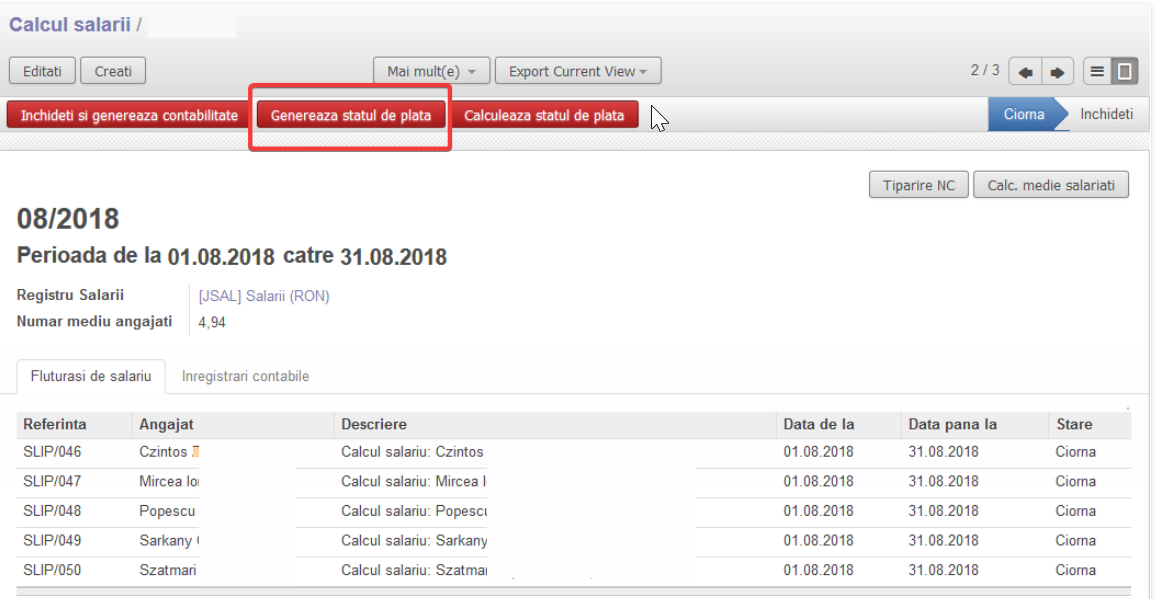Screen dimensions: 1161x599
Task: Open payslip row SLIP/048
Action: [x=52, y=511]
